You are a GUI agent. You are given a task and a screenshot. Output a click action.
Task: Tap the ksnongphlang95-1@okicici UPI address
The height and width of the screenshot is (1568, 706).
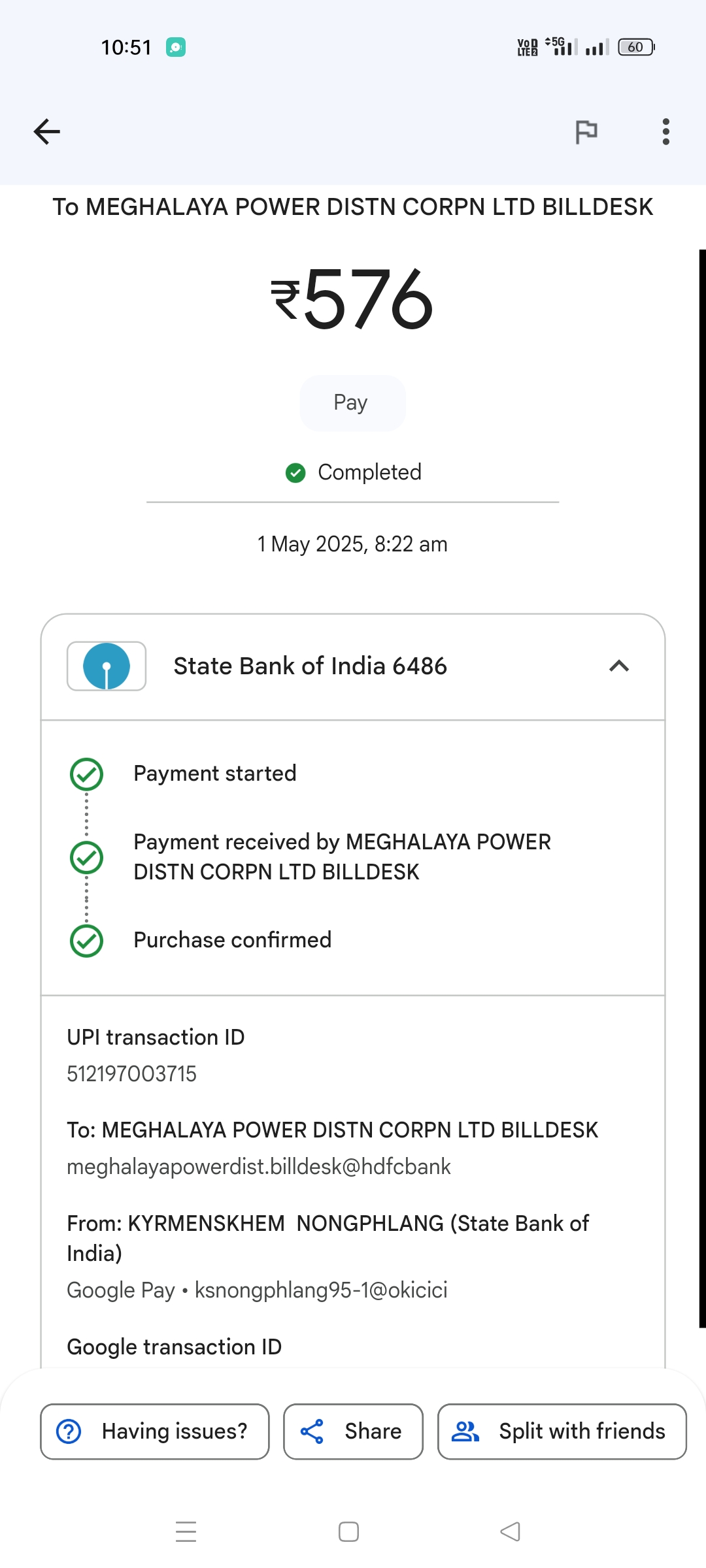coord(321,1290)
